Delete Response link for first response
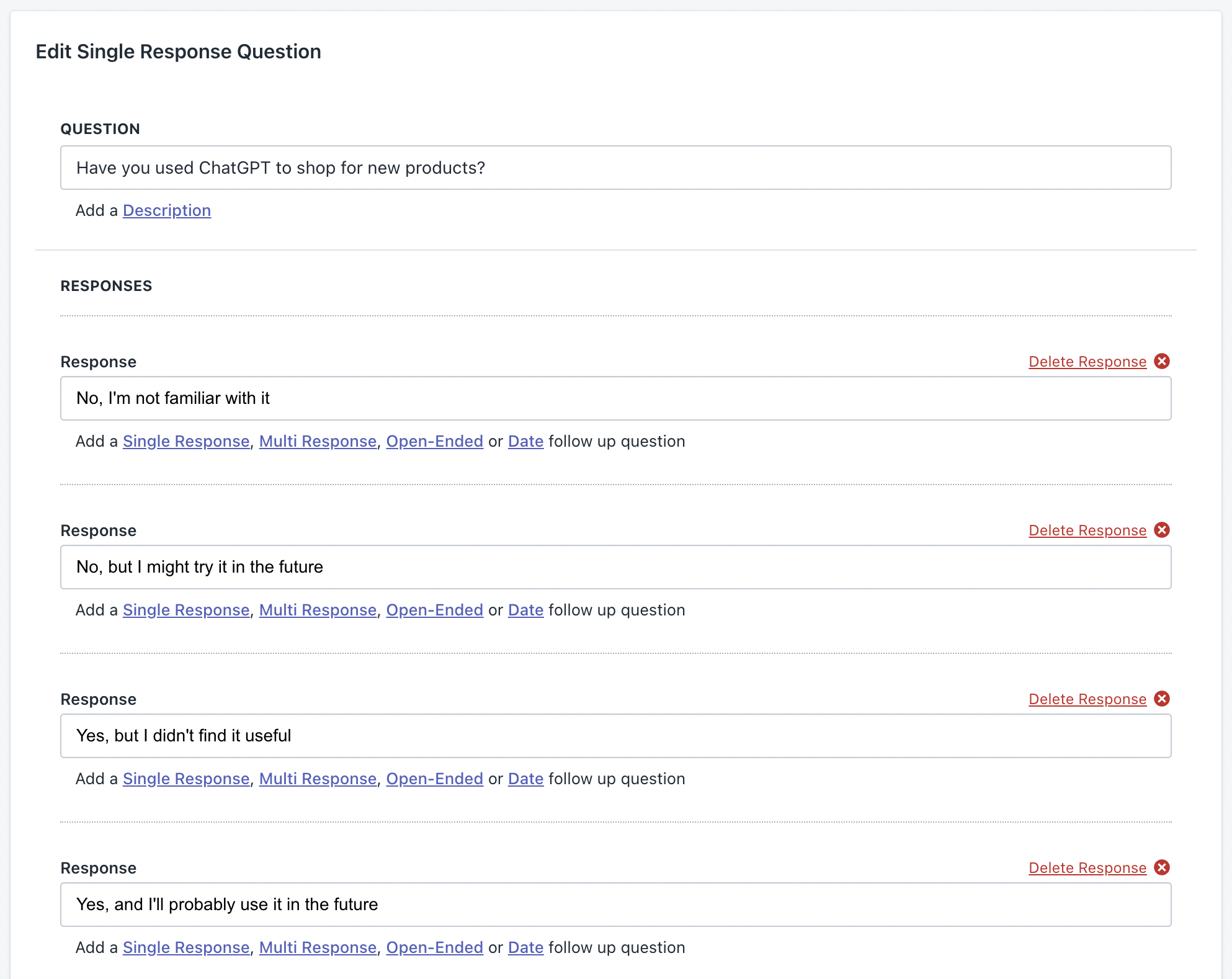Screen dimensions: 1232x979 click(x=1087, y=362)
